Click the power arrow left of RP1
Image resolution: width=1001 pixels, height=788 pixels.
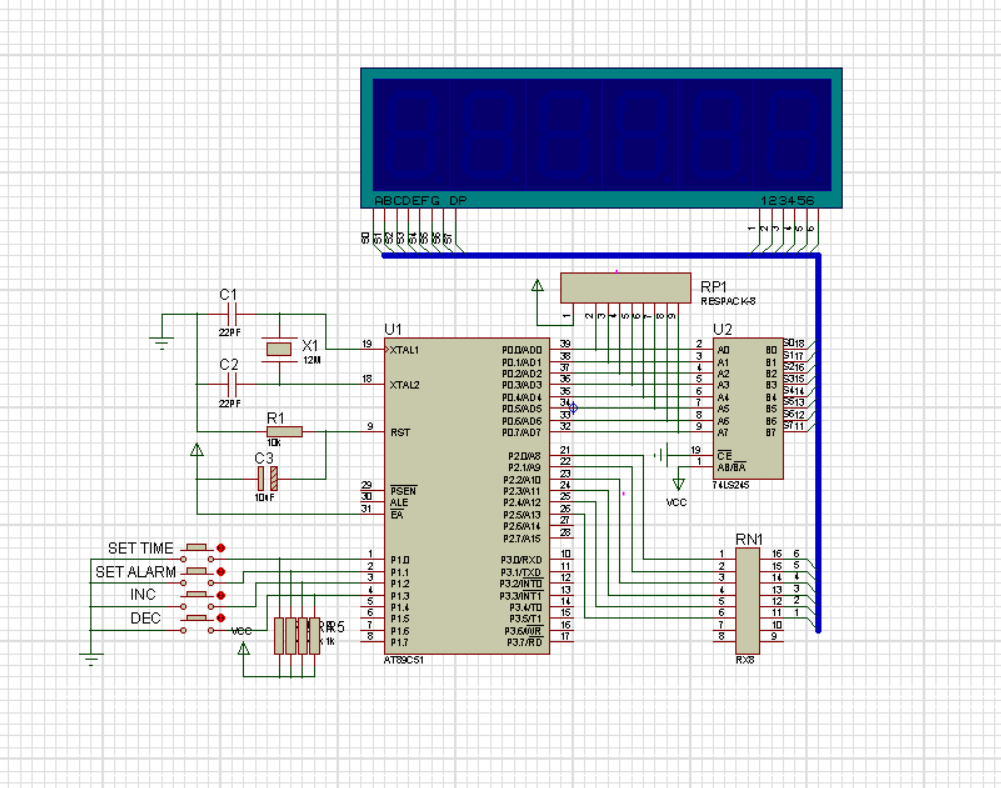(538, 285)
